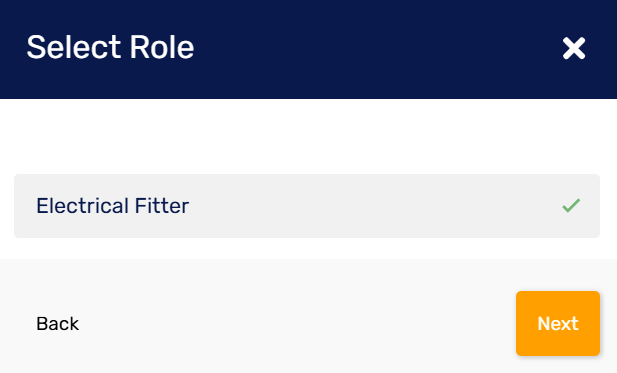Toggle the Electrical Fitter row selection
The width and height of the screenshot is (617, 373).
click(307, 206)
